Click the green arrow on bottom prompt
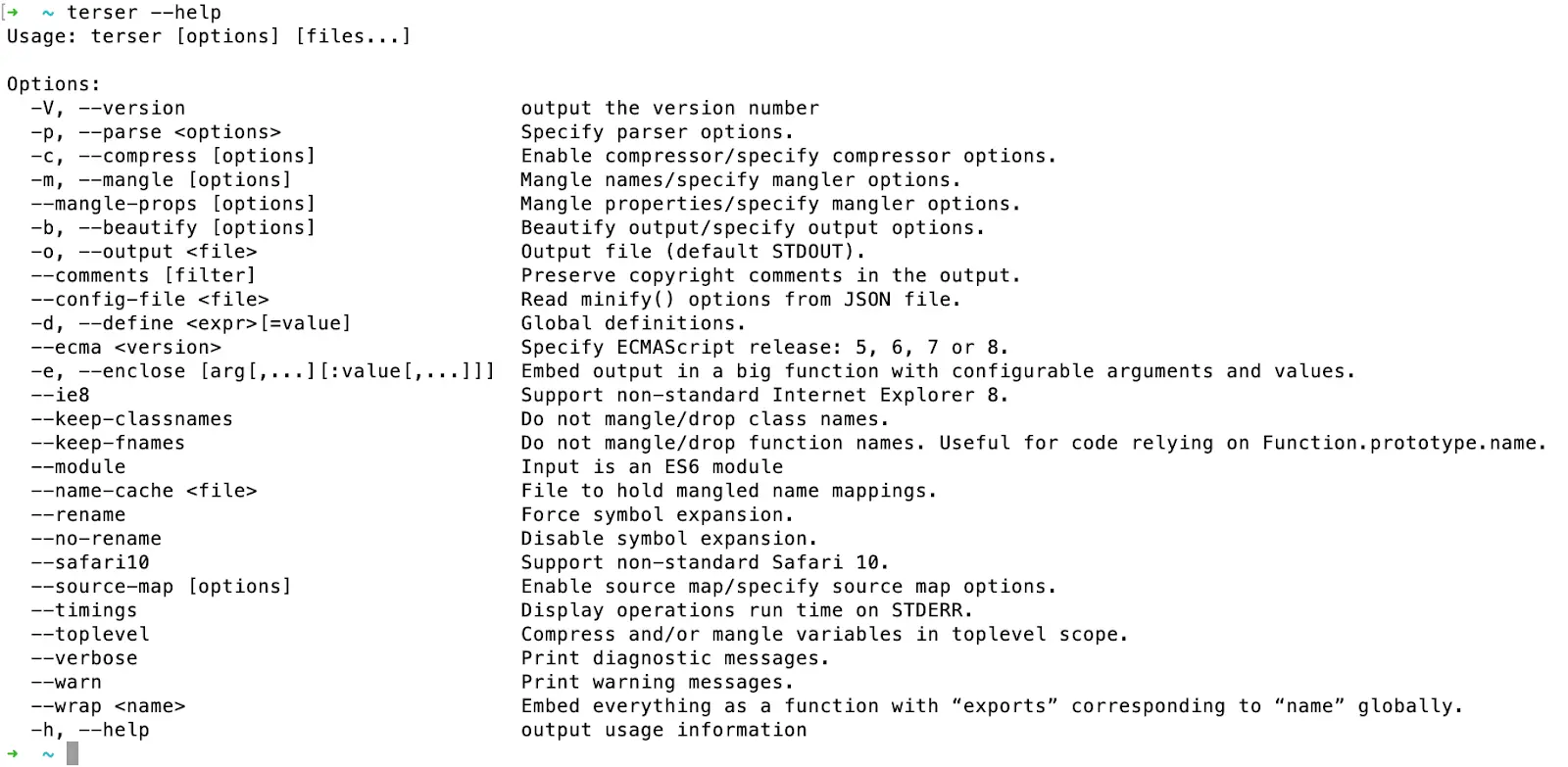 pos(13,754)
